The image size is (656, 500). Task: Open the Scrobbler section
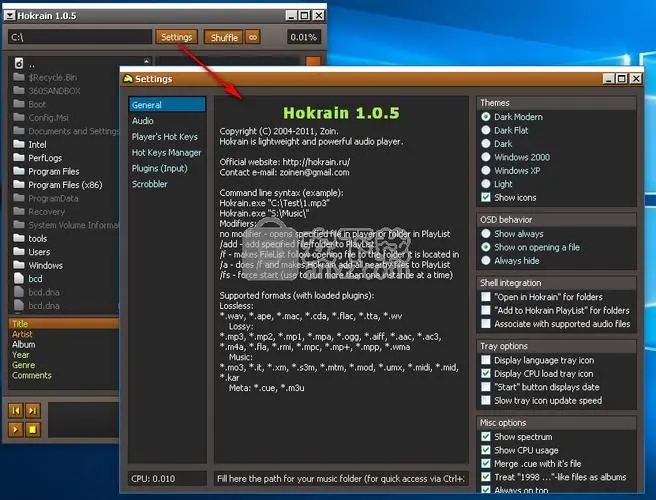[x=149, y=184]
